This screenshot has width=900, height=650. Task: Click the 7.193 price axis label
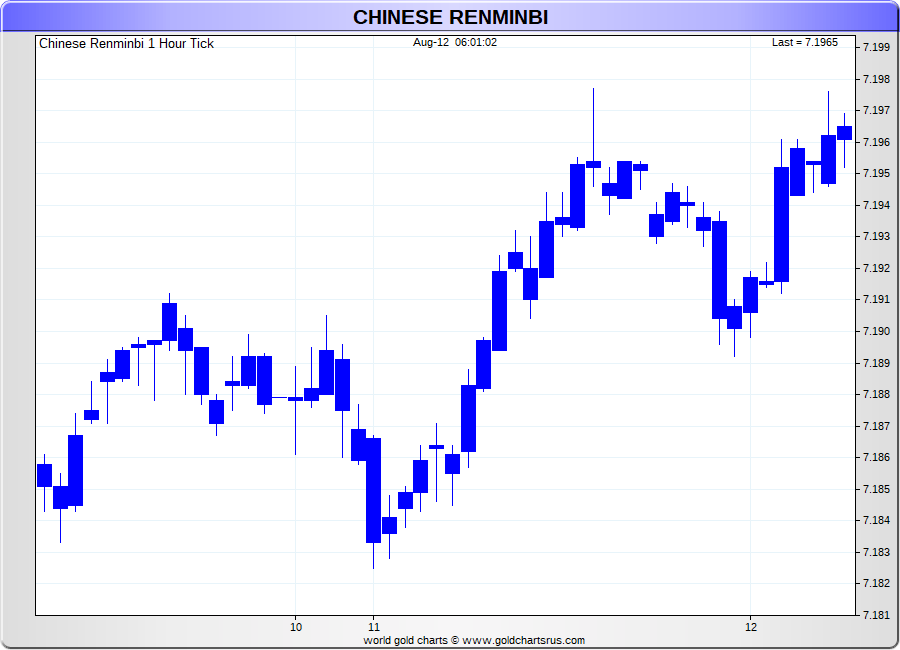coord(876,237)
